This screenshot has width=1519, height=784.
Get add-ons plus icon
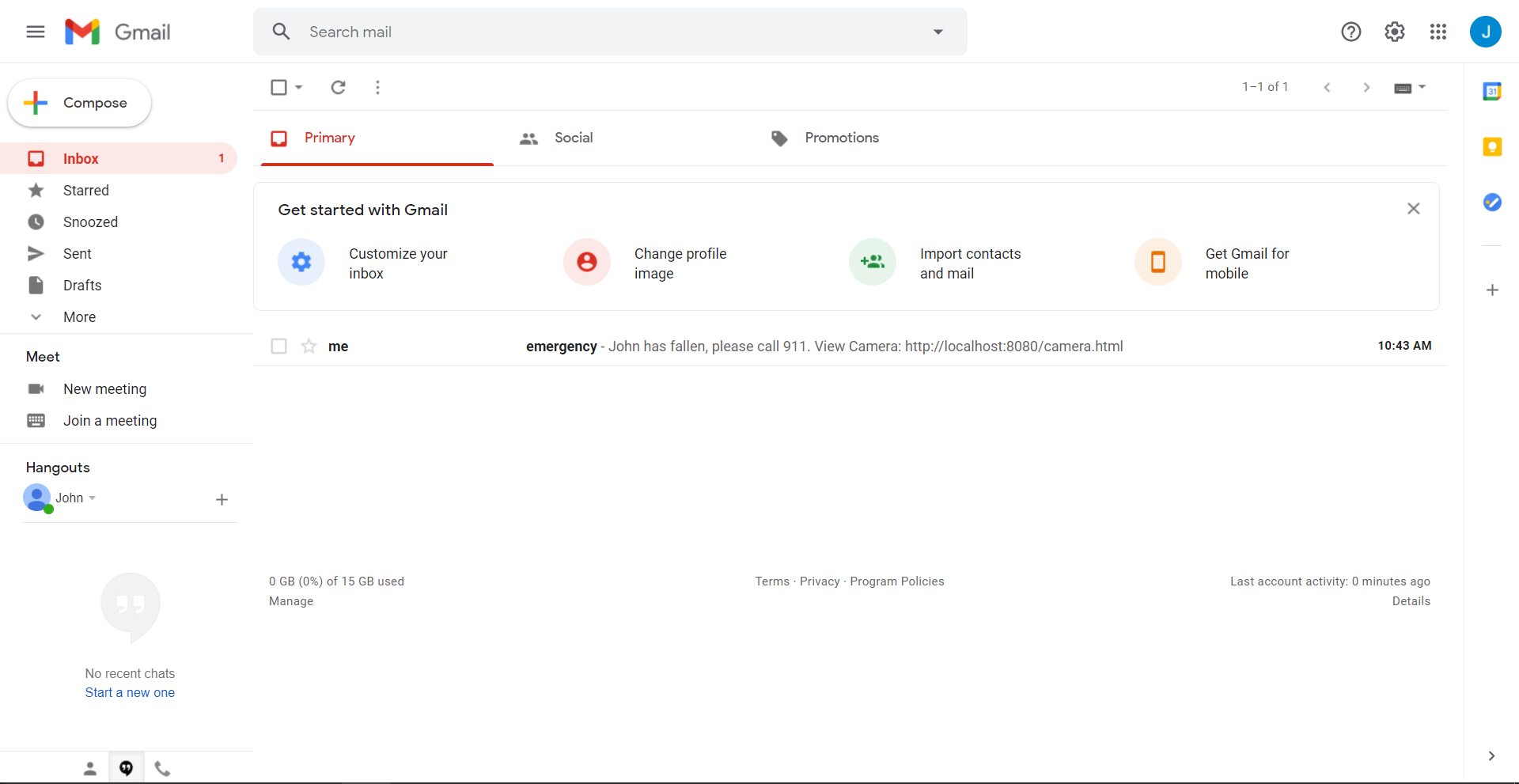[1492, 290]
